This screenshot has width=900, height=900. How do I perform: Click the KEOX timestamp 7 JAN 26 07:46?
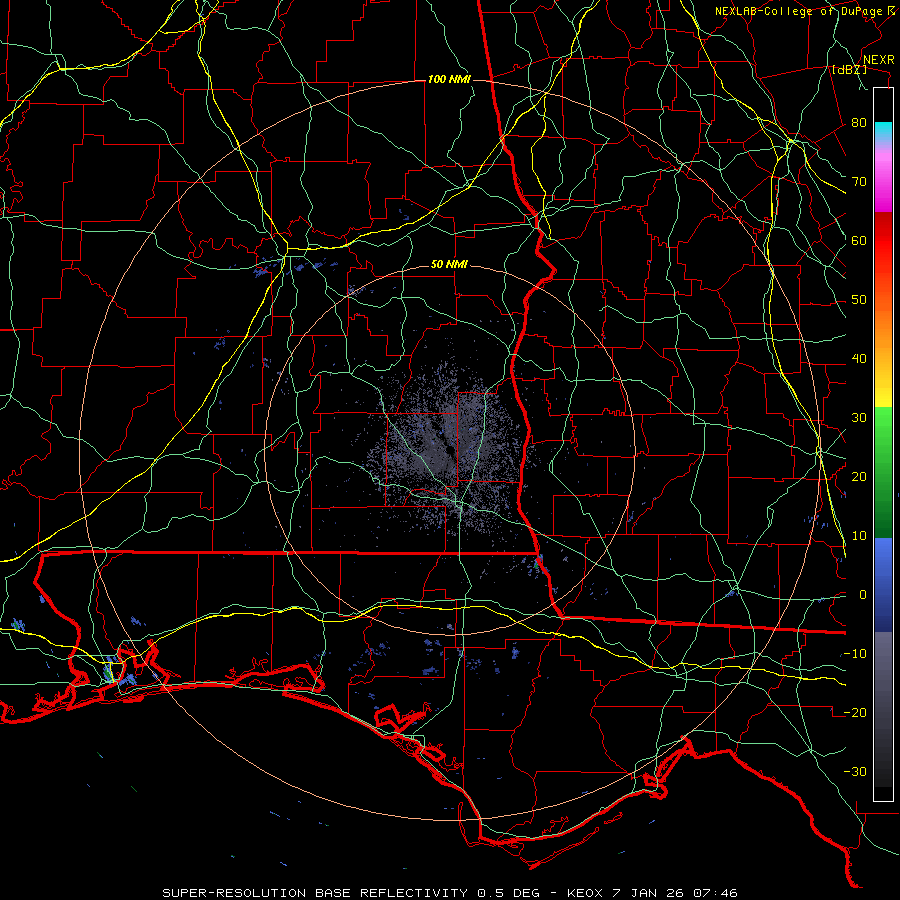pos(652,893)
